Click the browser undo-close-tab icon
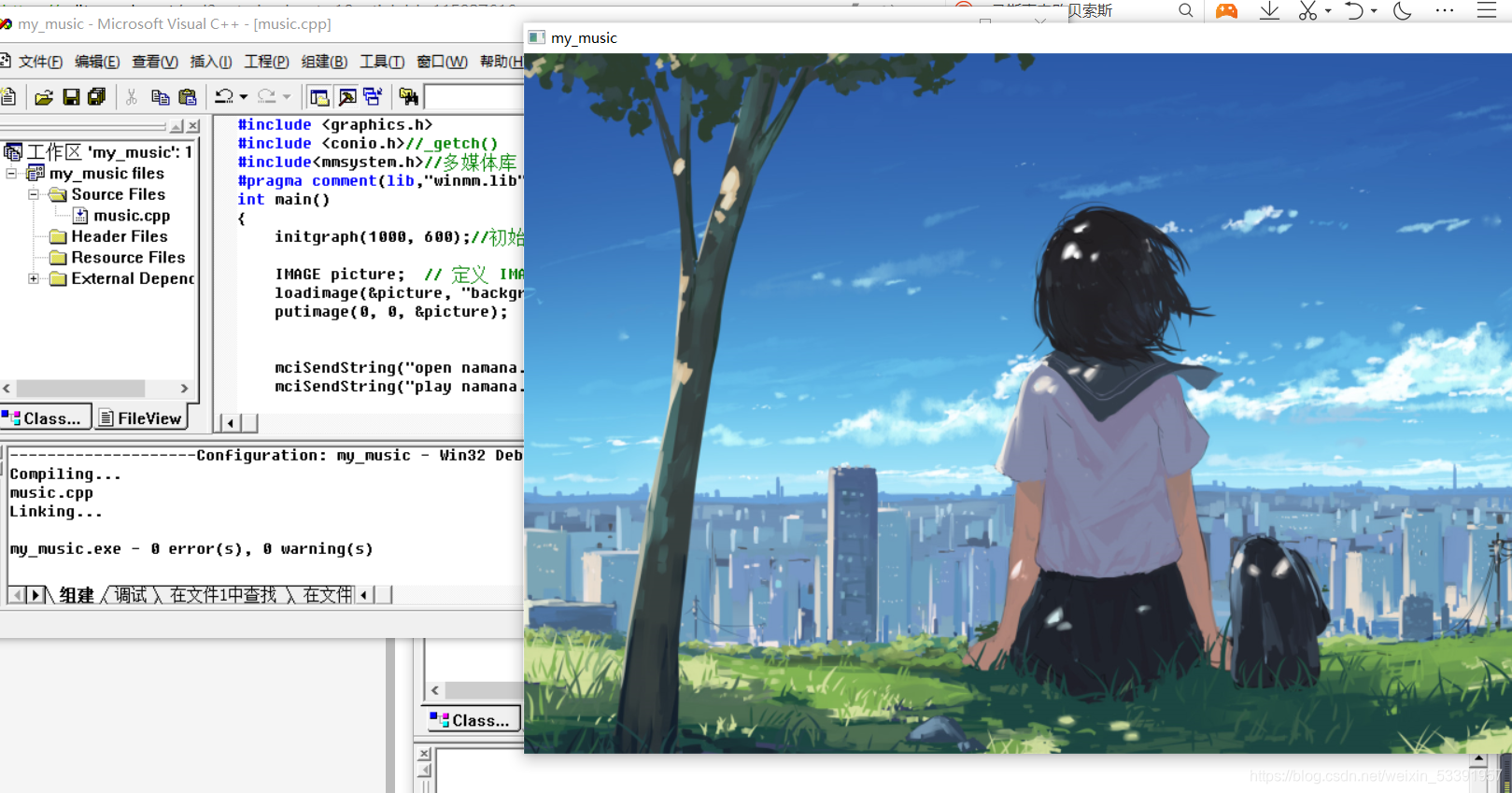The image size is (1512, 793). coord(1354,11)
